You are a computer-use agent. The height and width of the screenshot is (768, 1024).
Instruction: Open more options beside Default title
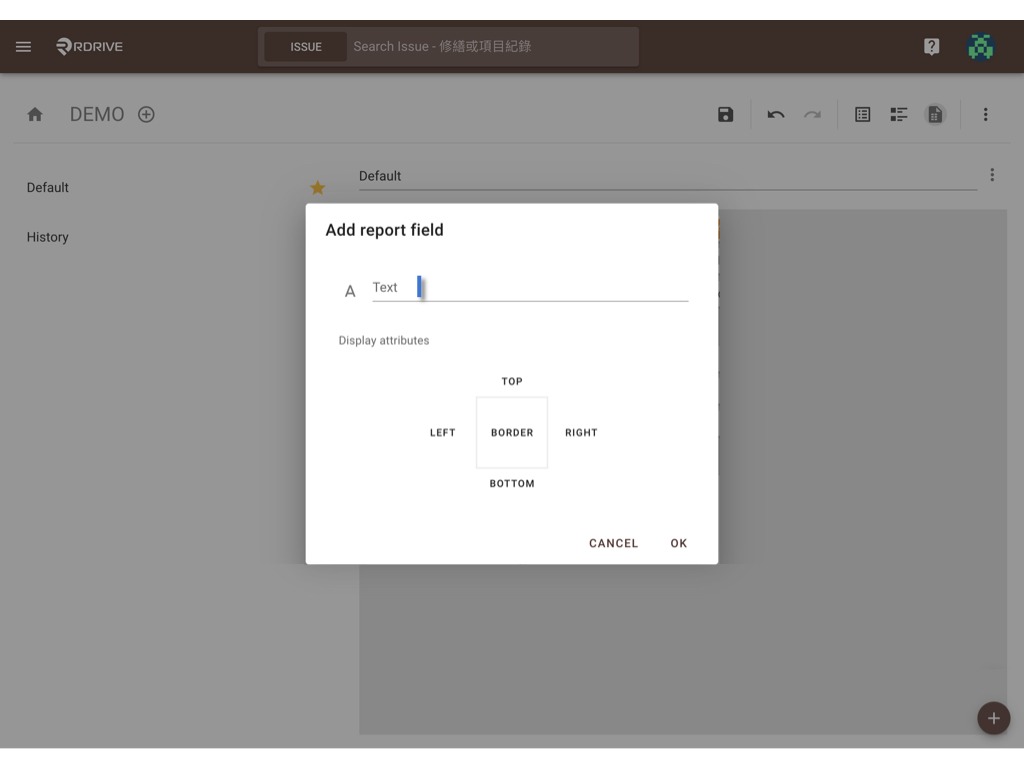coord(992,175)
